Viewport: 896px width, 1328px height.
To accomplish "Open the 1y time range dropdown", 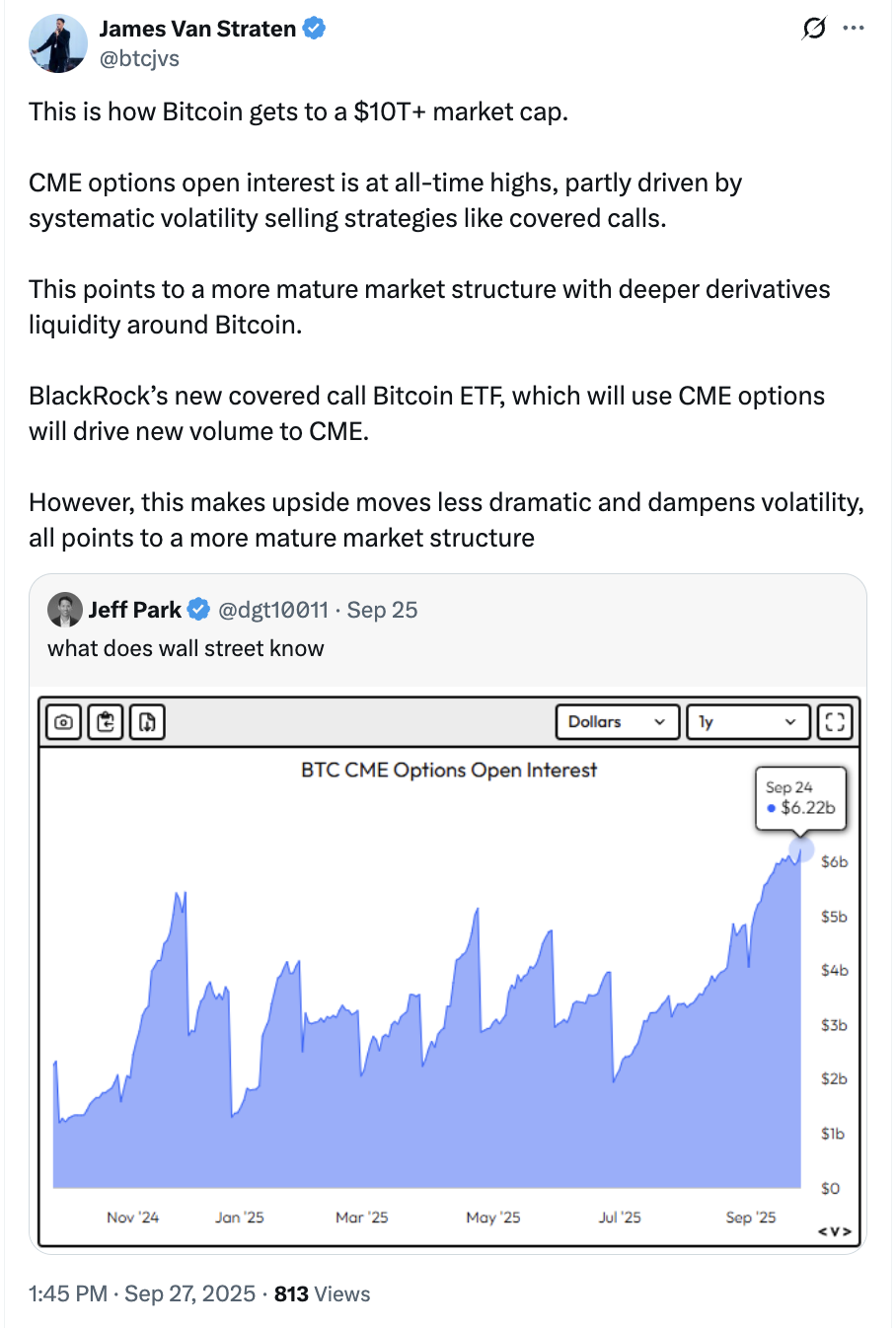I will point(748,722).
